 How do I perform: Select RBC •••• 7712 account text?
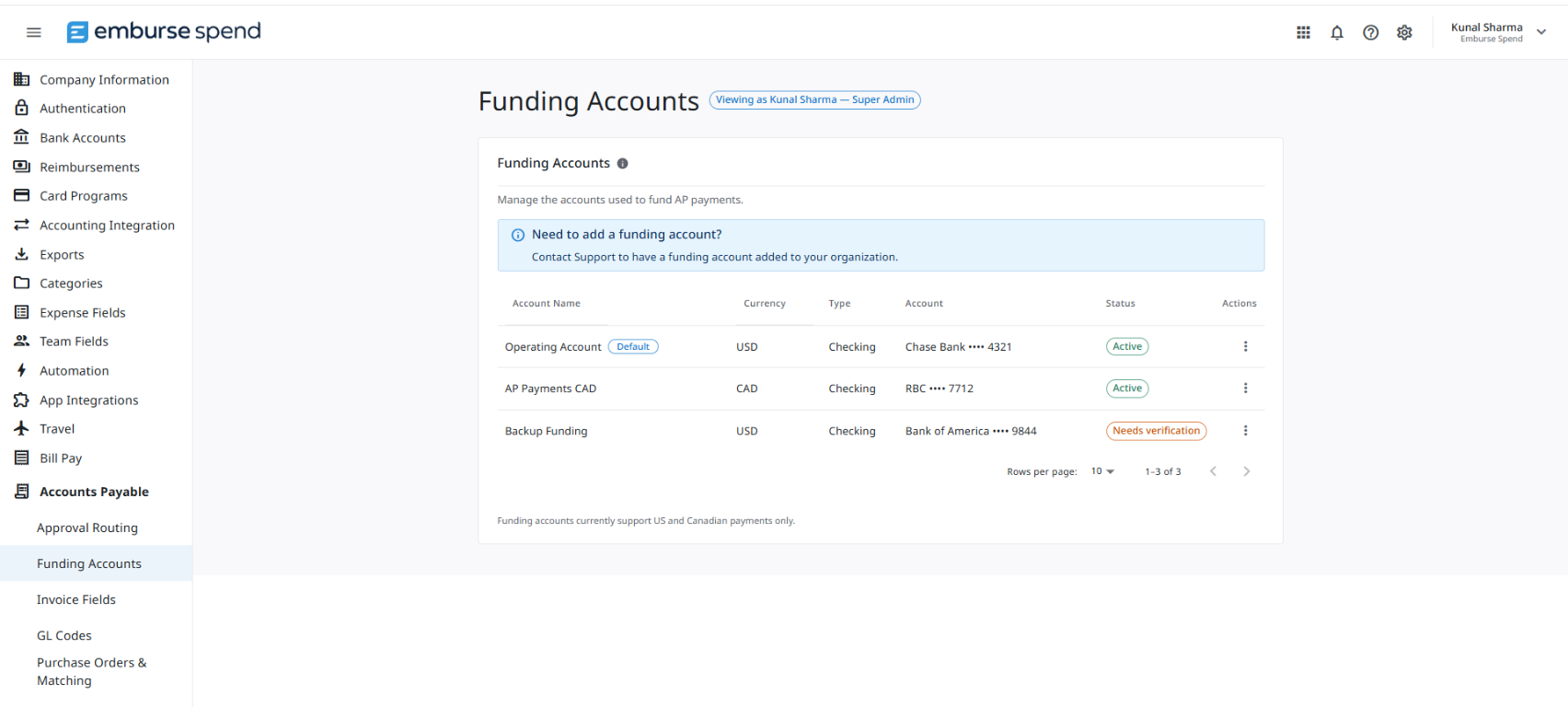[939, 388]
